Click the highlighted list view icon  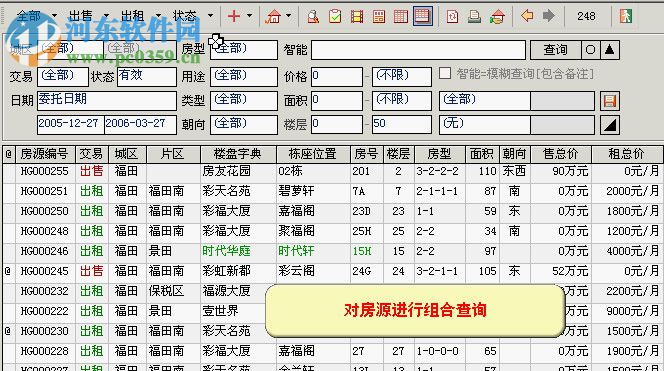click(423, 16)
